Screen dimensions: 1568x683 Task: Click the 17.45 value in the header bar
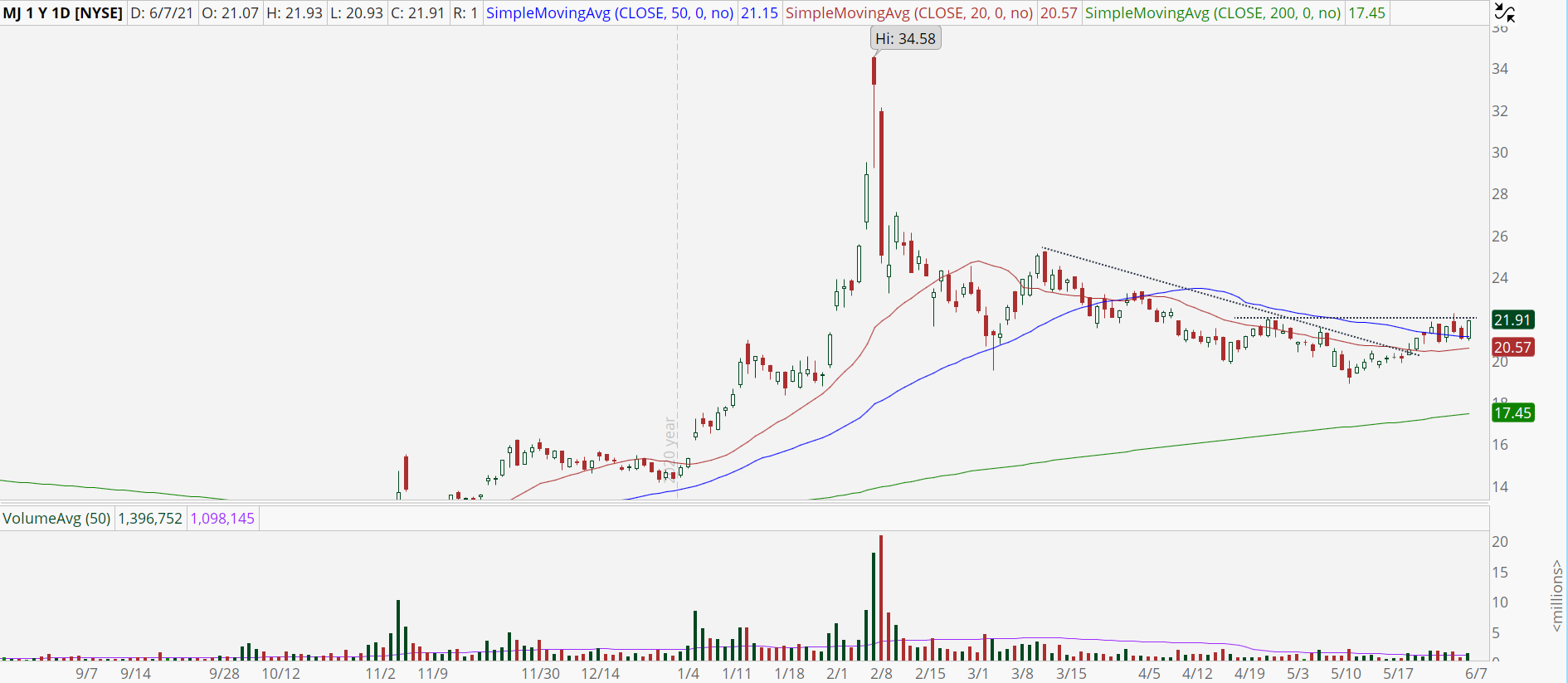[1366, 13]
